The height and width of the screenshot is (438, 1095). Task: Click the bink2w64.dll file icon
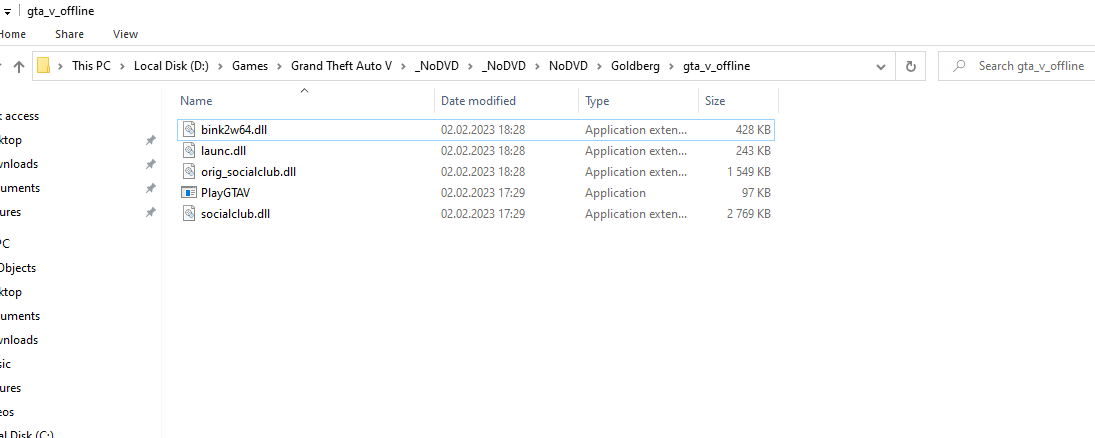click(x=190, y=130)
